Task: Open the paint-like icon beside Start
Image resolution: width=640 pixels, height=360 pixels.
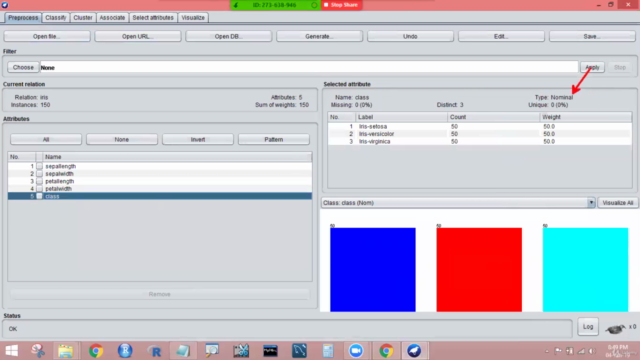Action: coord(38,351)
